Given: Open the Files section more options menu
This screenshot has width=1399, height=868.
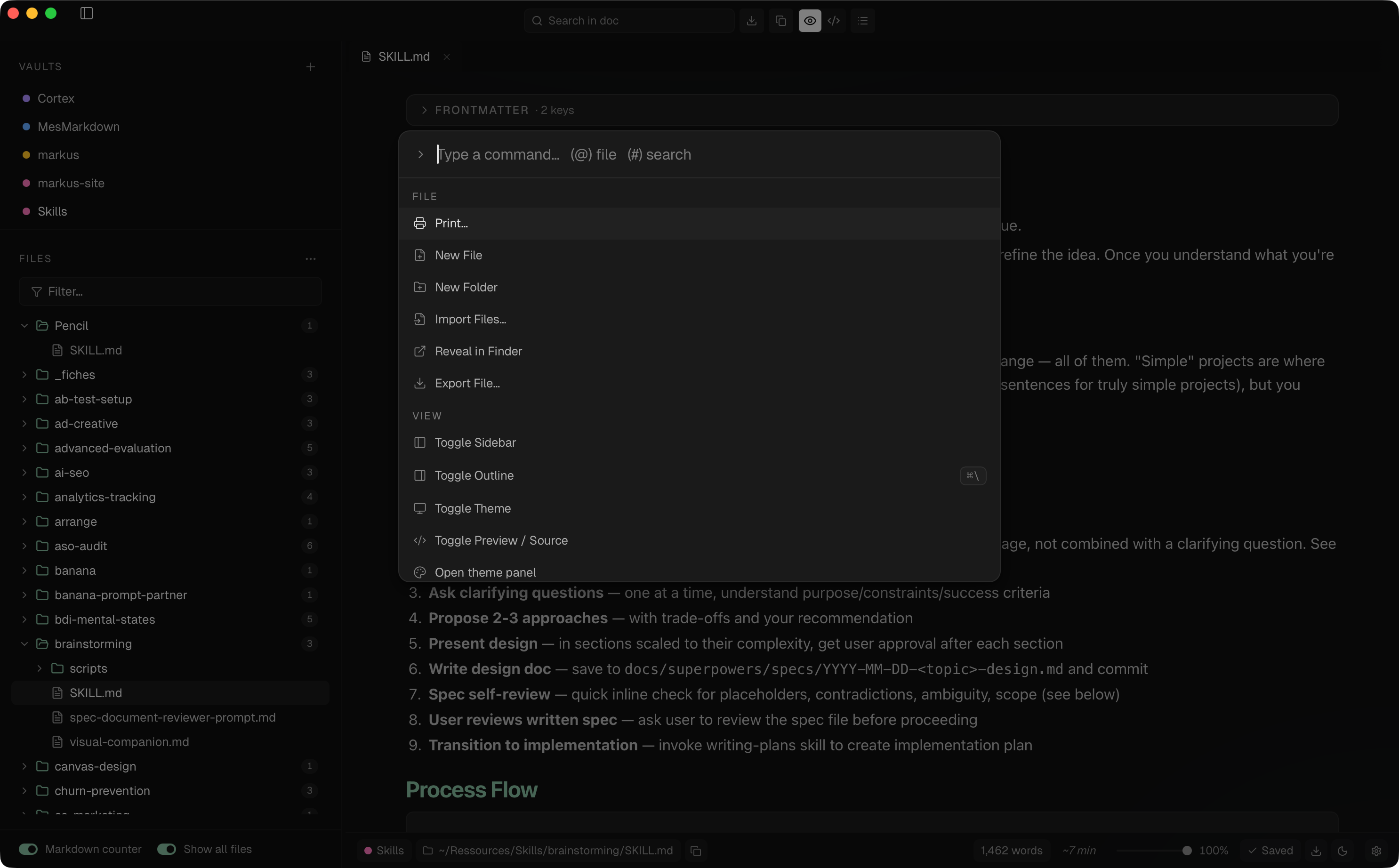Looking at the screenshot, I should point(311,259).
